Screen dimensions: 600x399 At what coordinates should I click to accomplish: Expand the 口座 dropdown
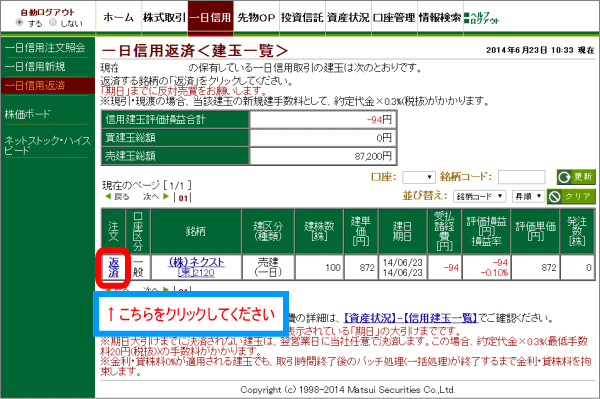(419, 177)
